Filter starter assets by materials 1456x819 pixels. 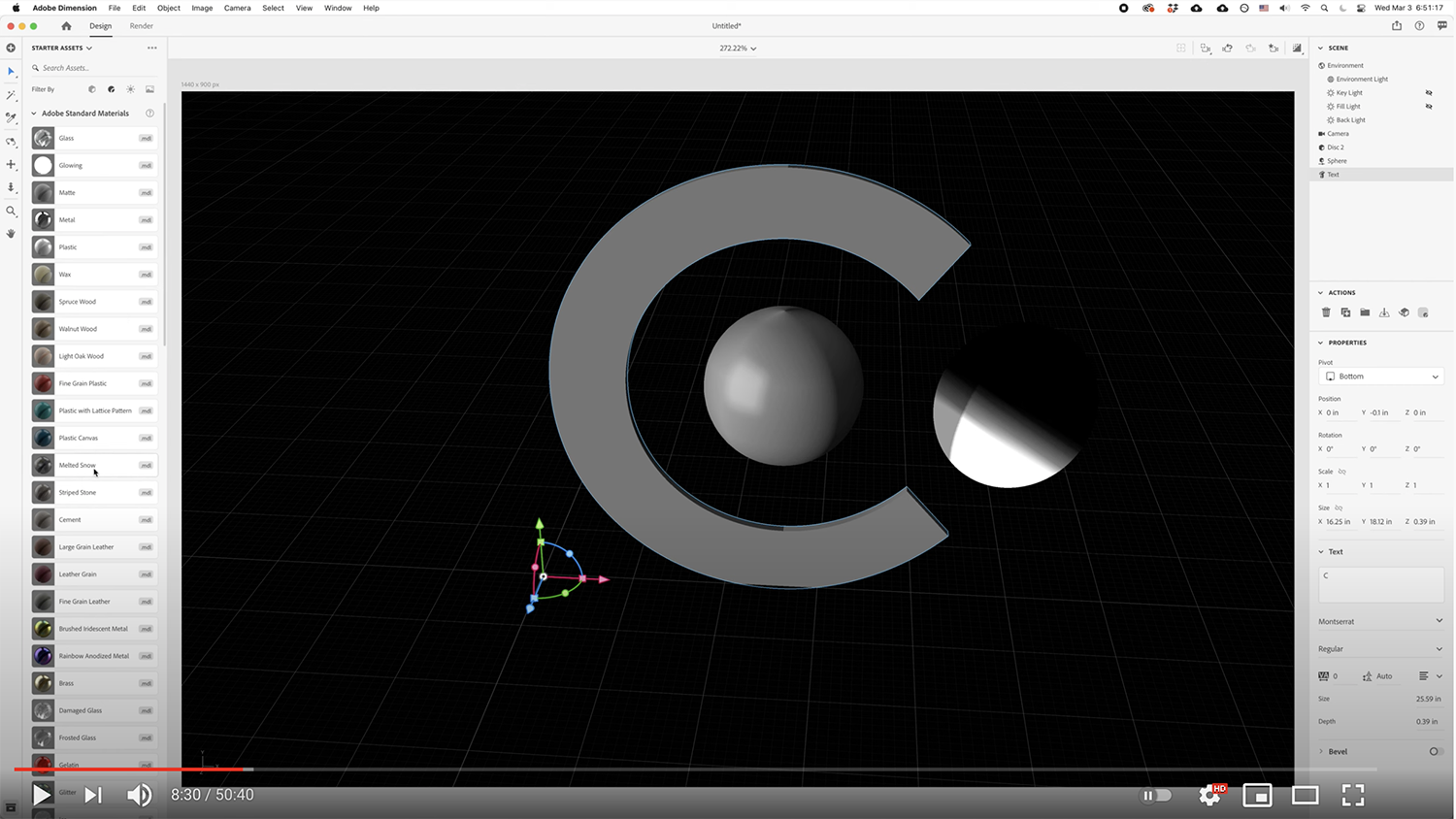click(x=112, y=89)
